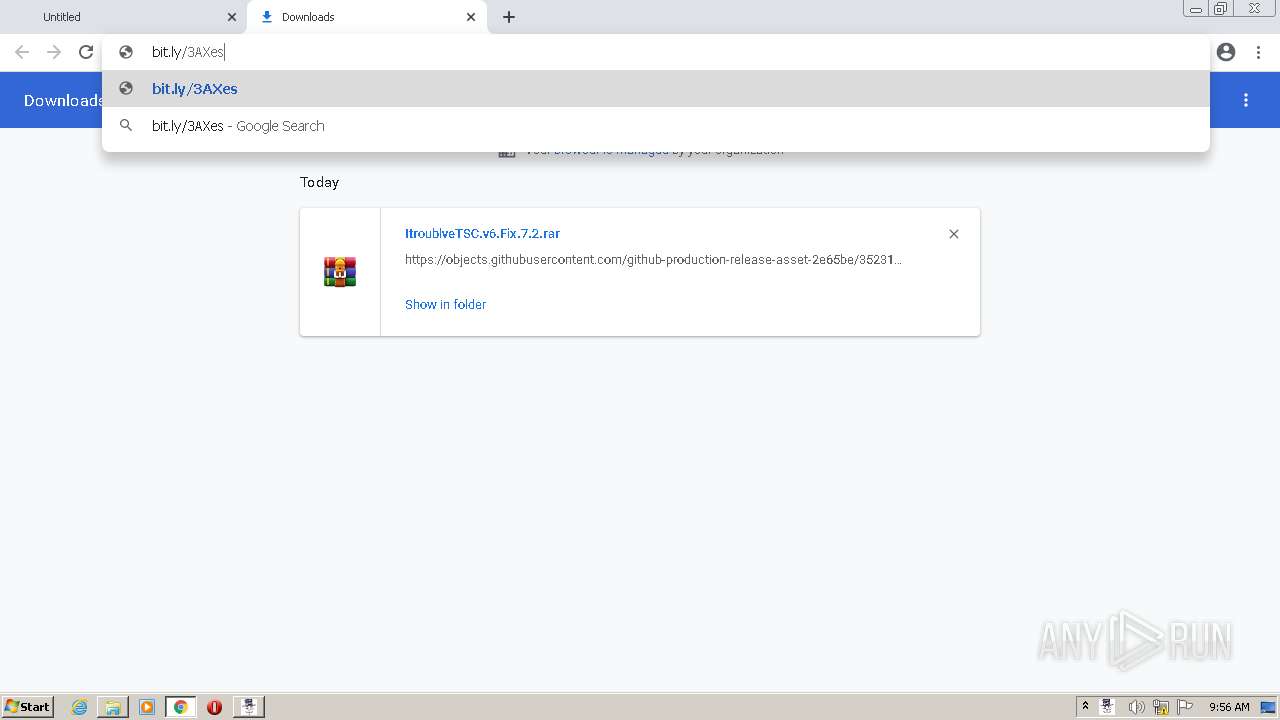The image size is (1280, 720).
Task: Show hidden system tray icons arrow
Action: 1085,707
